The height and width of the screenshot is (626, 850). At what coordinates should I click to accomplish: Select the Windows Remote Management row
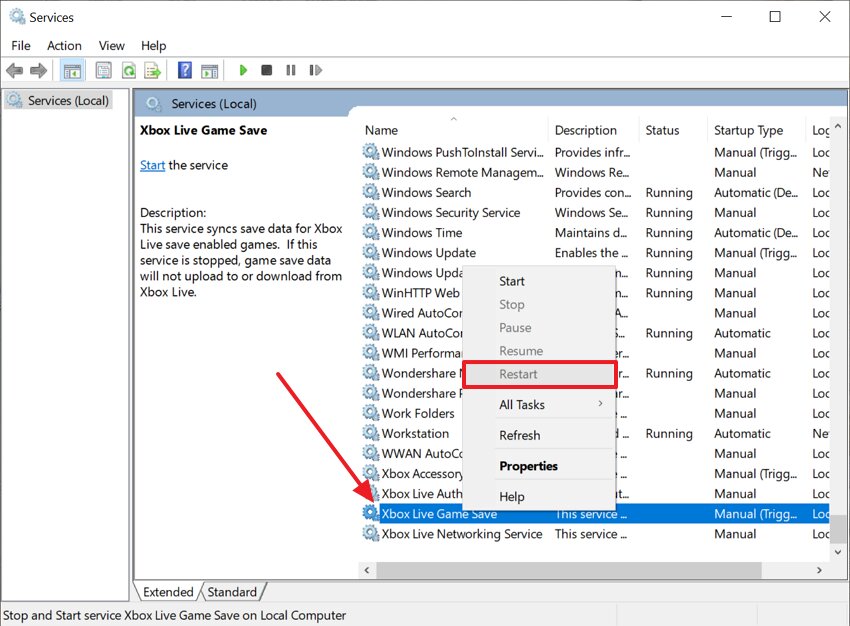(595, 172)
